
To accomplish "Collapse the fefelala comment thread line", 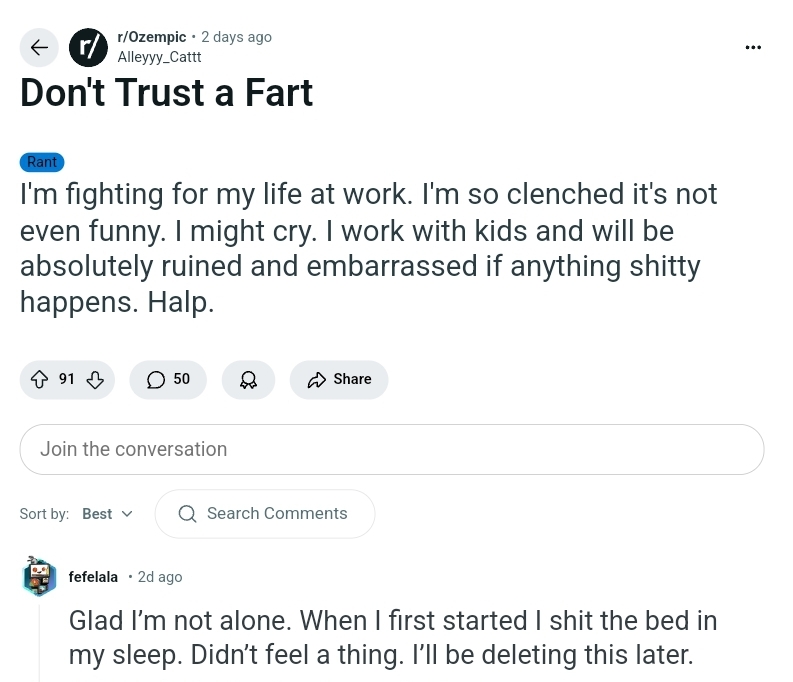I will tap(40, 640).
